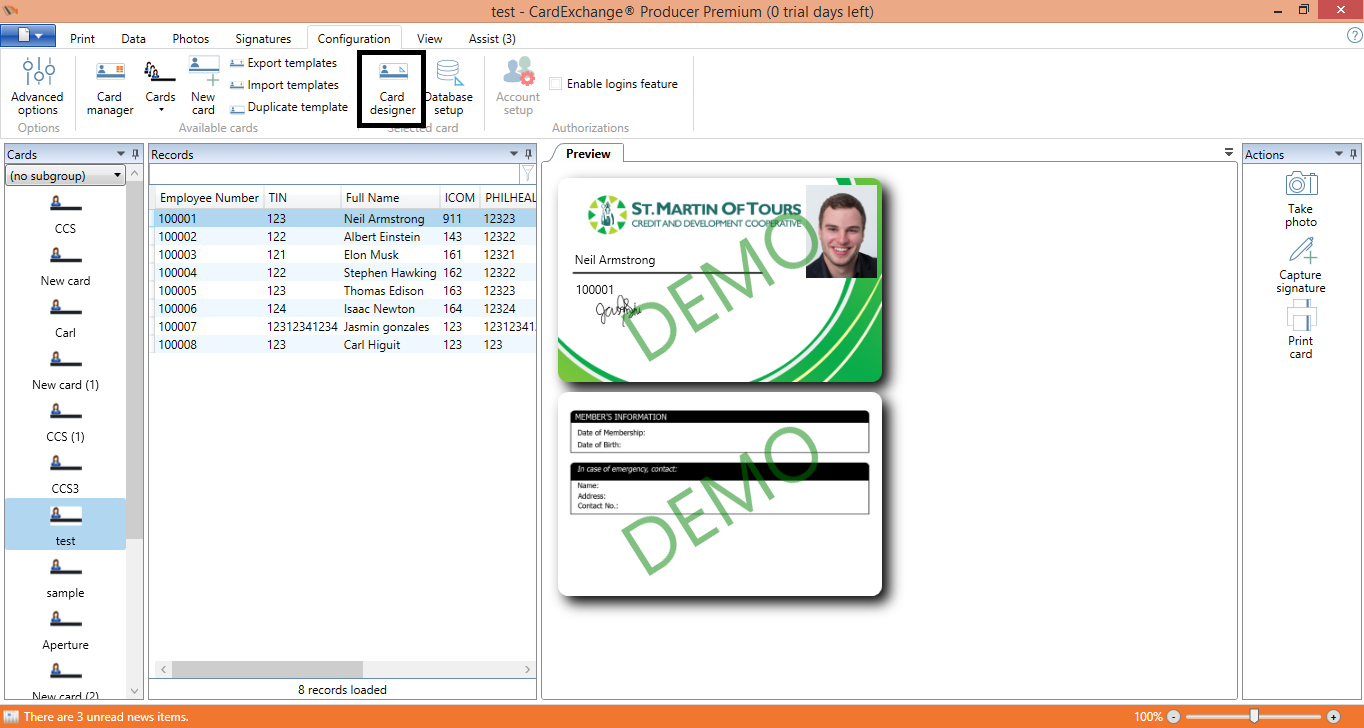Select the sample card template
Image resolution: width=1364 pixels, height=728 pixels.
[x=65, y=578]
